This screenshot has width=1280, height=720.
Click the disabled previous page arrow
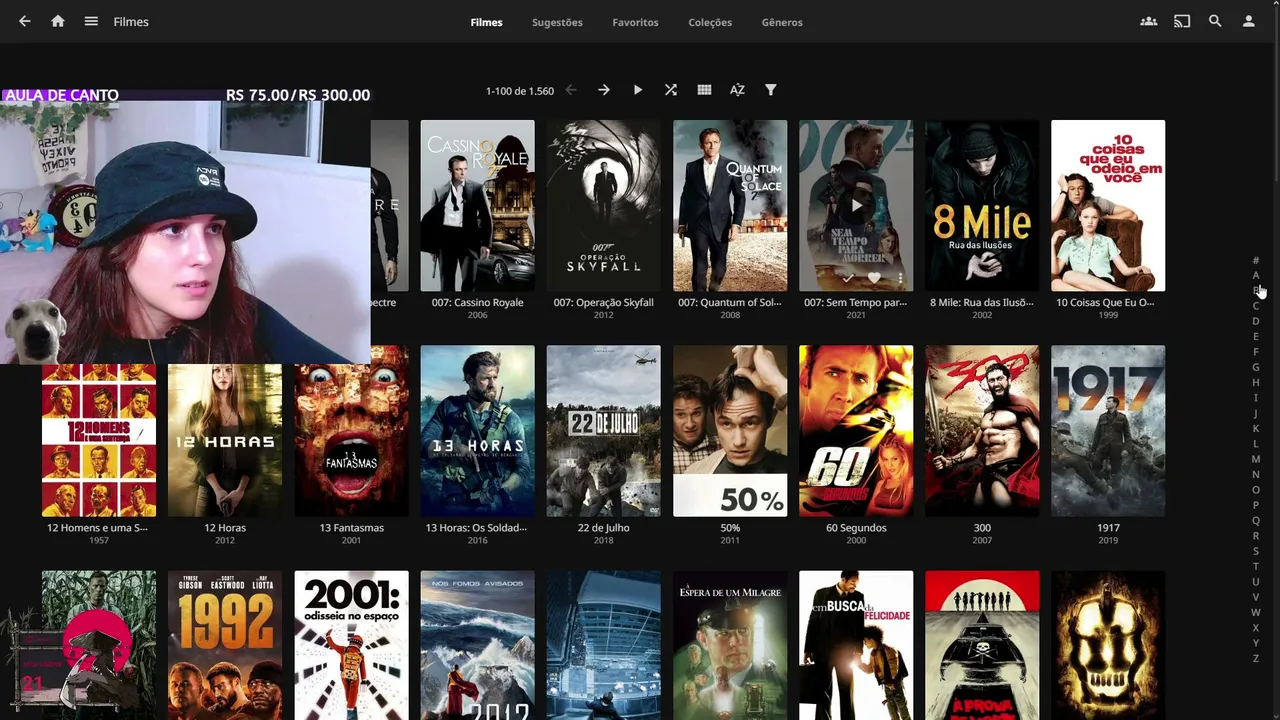571,90
